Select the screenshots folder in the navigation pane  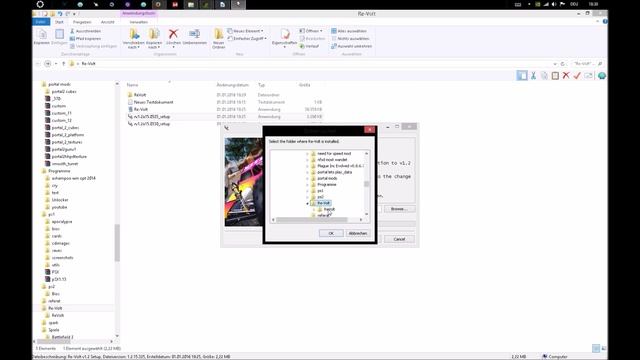(62, 258)
